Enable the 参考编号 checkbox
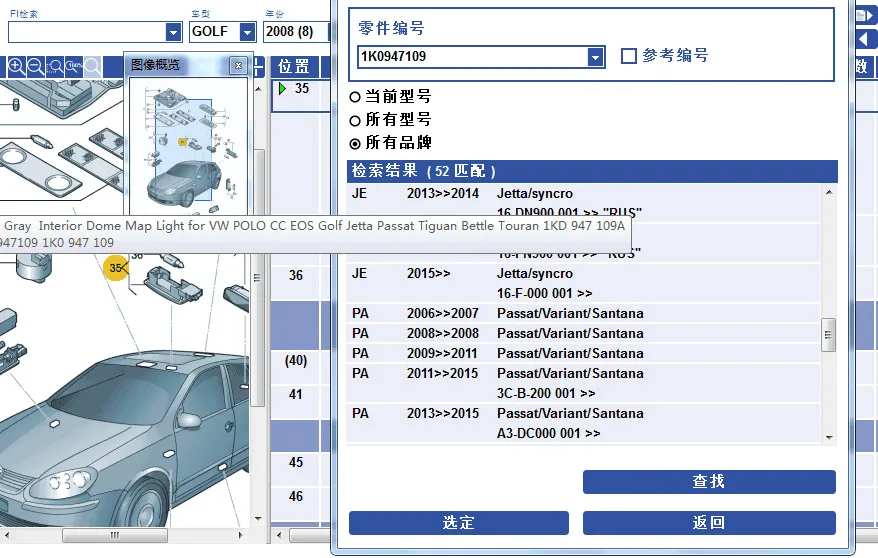 [x=629, y=56]
